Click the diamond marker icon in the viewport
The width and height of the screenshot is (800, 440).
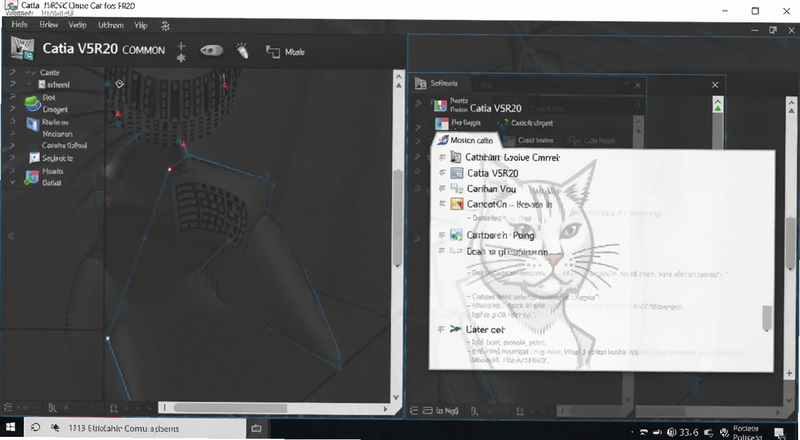[119, 84]
